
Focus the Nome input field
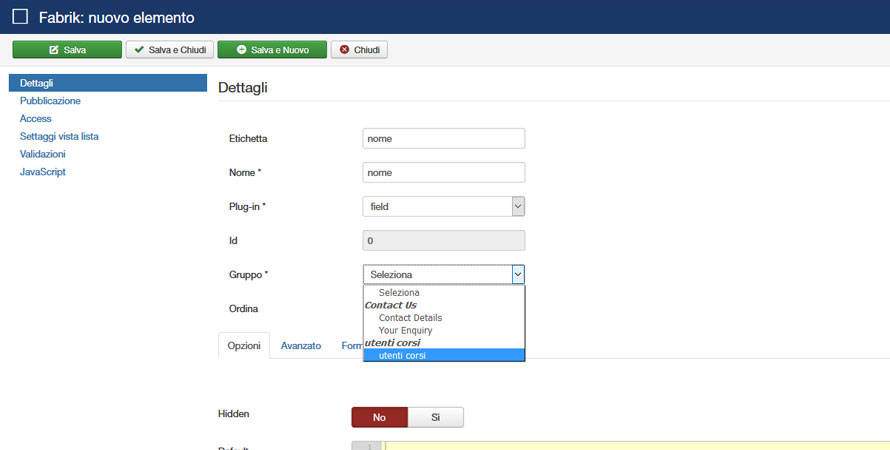click(x=444, y=173)
